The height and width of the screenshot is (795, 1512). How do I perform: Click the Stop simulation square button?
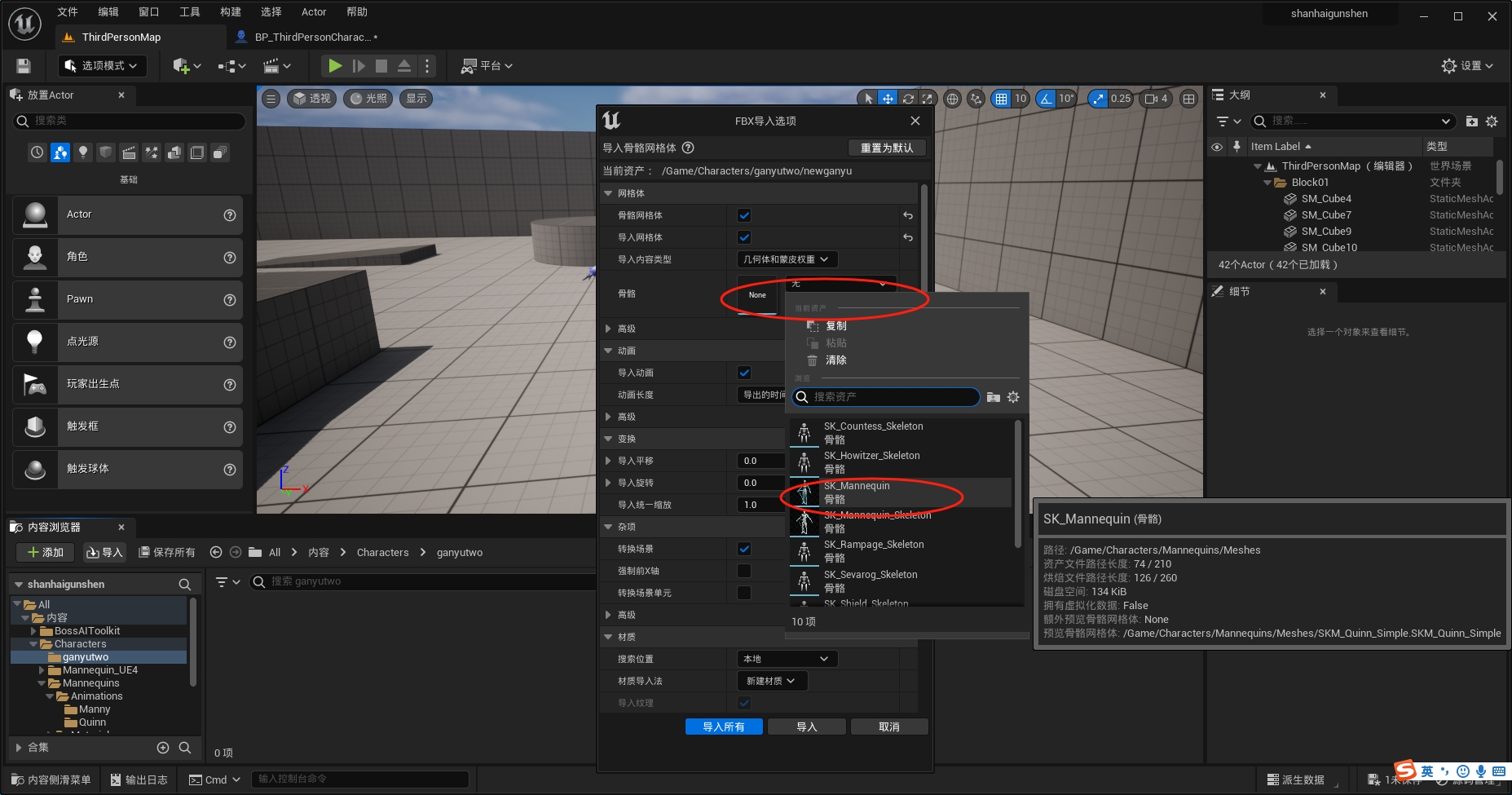click(x=381, y=66)
